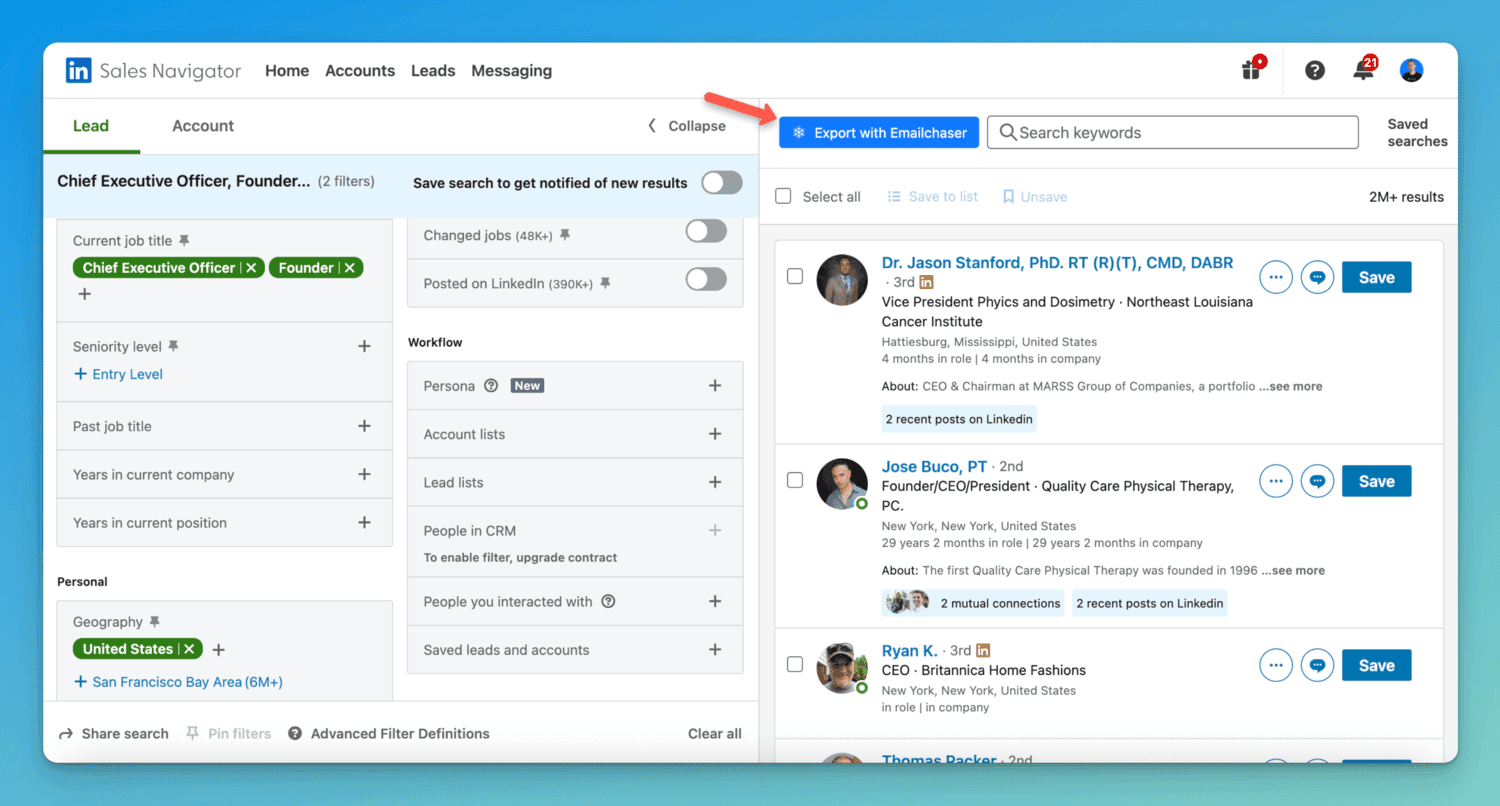The width and height of the screenshot is (1500, 806).
Task: Collapse the filter panel
Action: coord(687,126)
